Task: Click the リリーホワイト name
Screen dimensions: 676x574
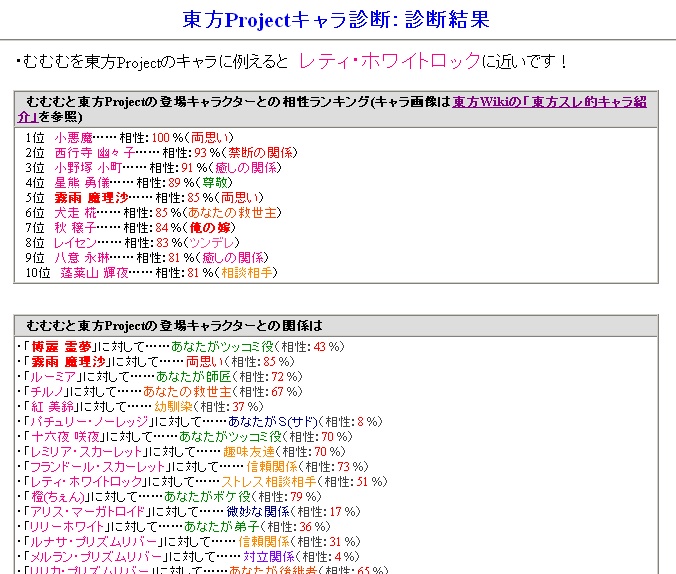Action: pyautogui.click(x=67, y=527)
